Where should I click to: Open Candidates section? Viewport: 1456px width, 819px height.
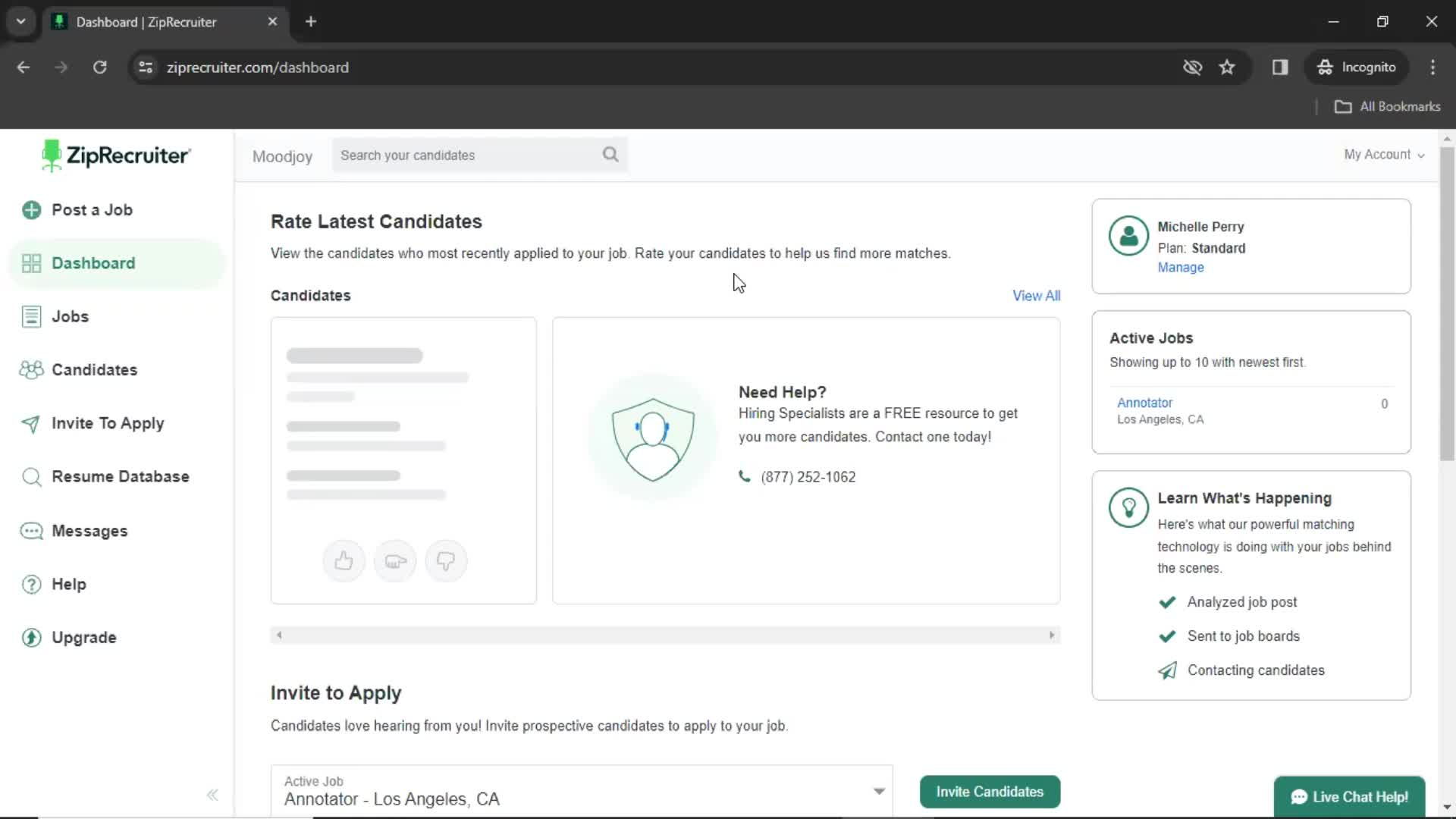tap(95, 369)
